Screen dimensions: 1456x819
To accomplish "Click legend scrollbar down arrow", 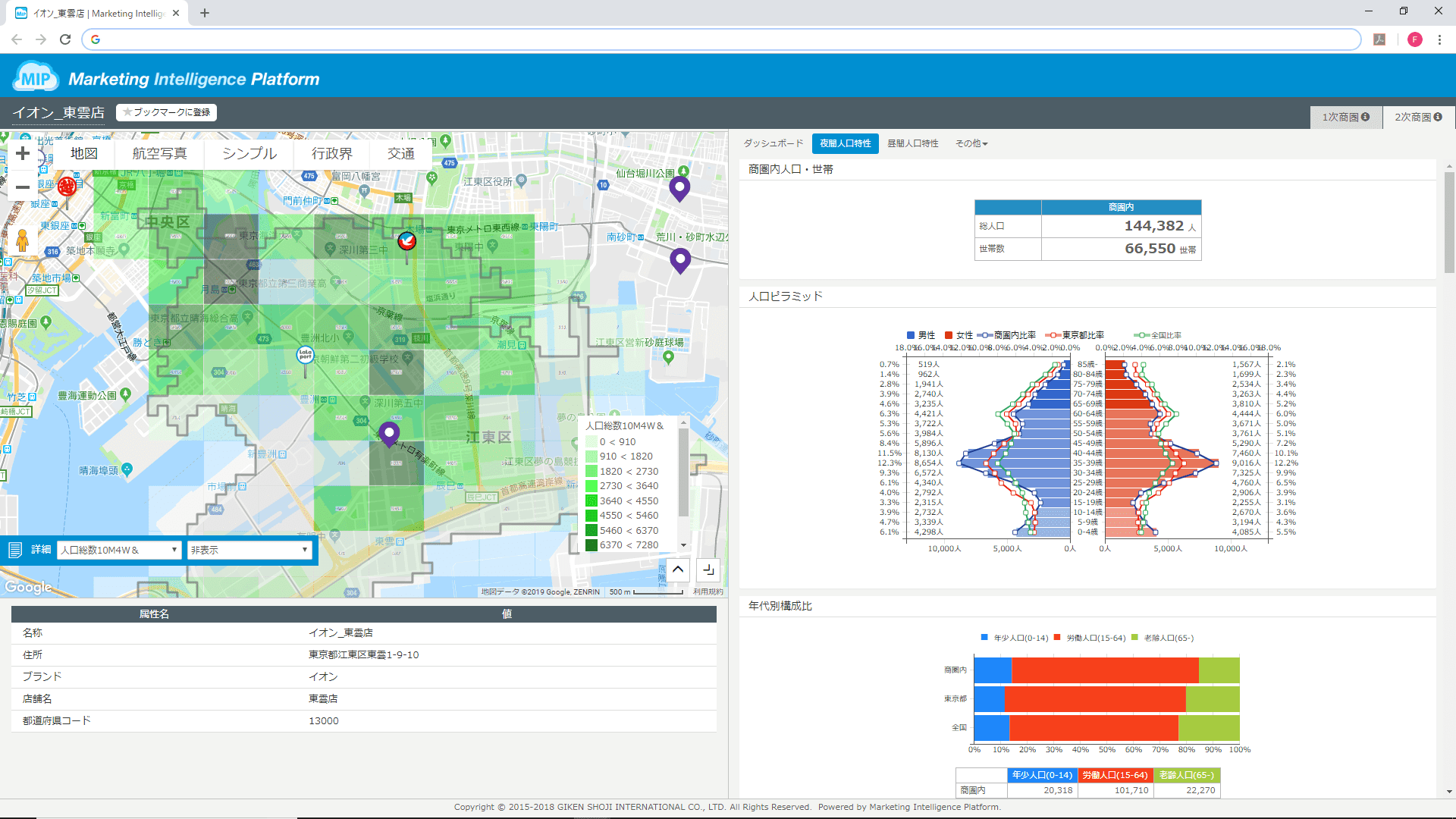I will point(683,545).
